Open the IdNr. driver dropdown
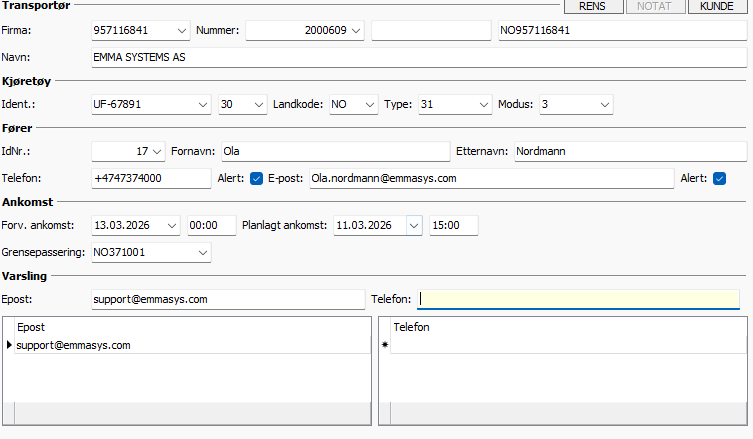753x439 pixels. [x=156, y=152]
